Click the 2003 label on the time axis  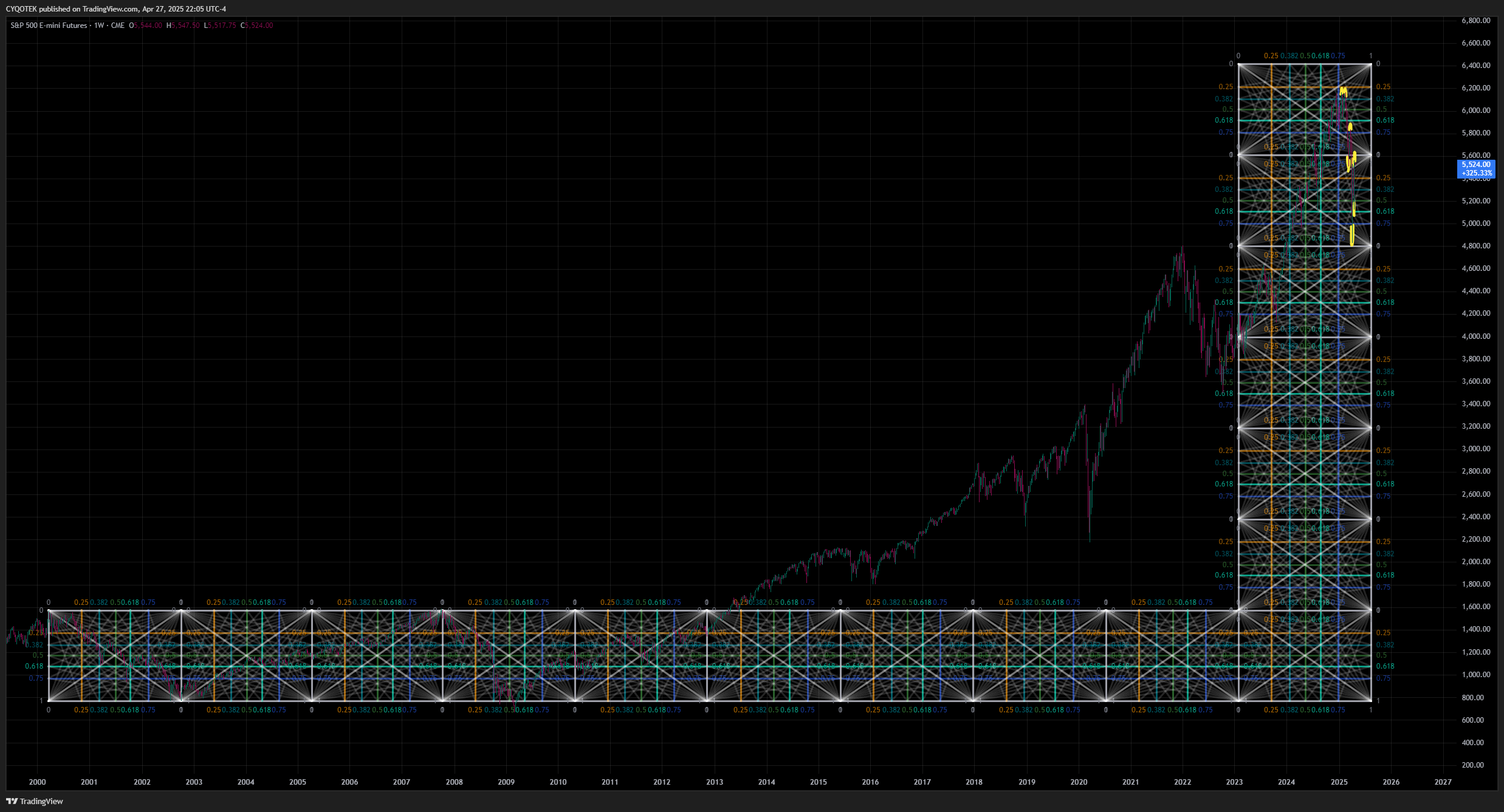coord(194,782)
